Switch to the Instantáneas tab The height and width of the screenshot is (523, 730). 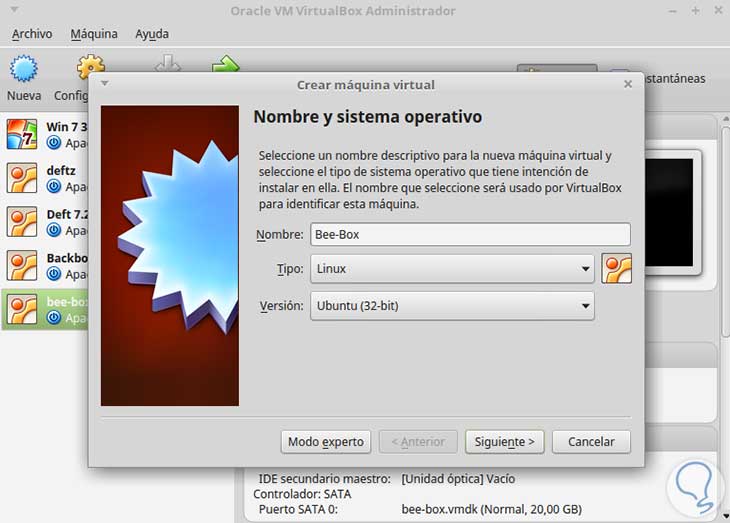coord(676,78)
